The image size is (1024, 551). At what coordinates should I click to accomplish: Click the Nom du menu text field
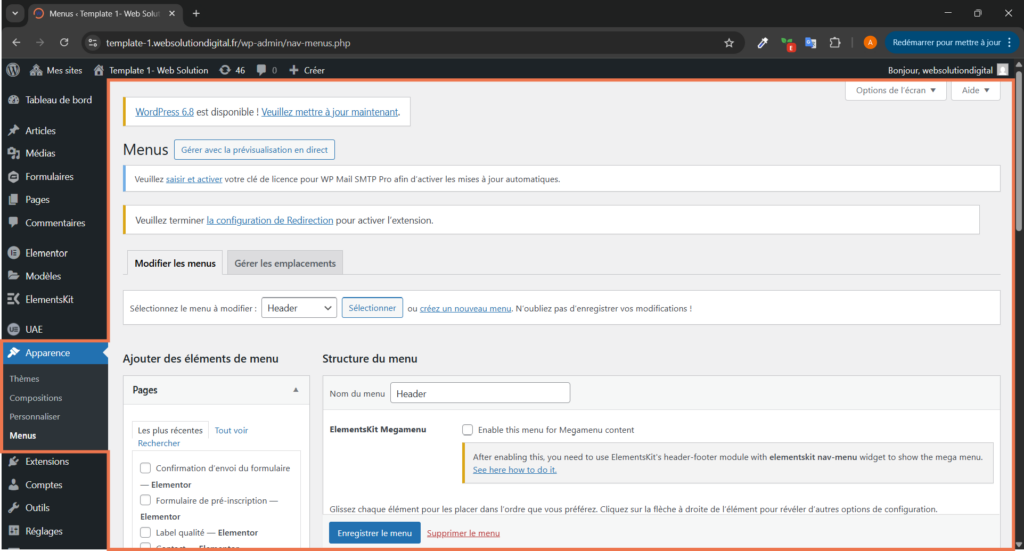480,393
